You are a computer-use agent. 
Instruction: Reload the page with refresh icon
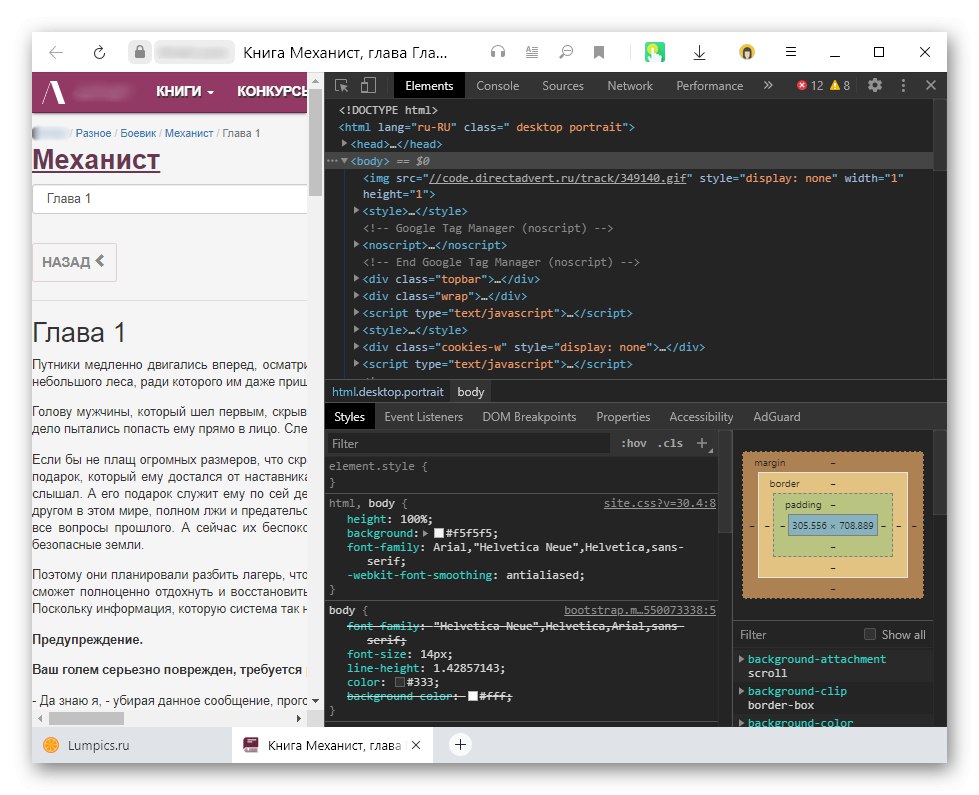coord(99,52)
